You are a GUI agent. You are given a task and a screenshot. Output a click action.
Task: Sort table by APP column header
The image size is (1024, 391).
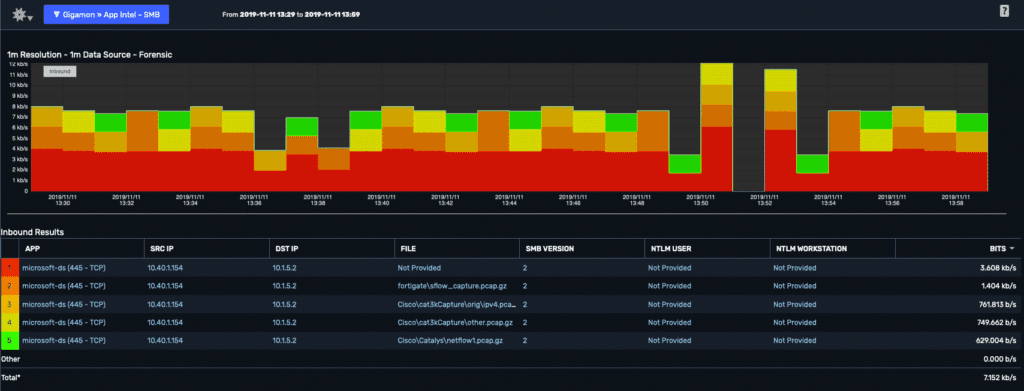click(31, 249)
